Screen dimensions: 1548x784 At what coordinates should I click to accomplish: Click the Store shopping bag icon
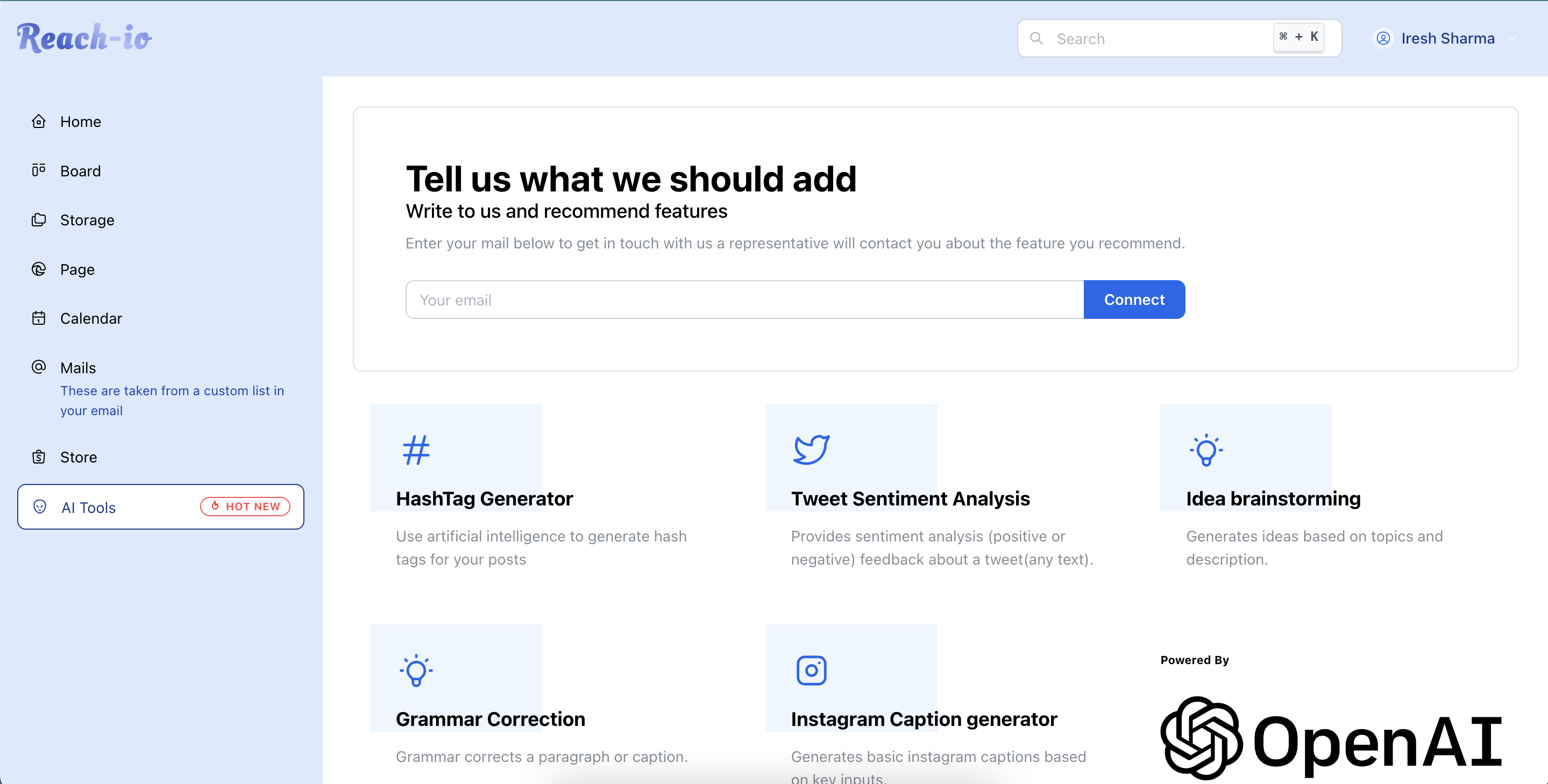pos(39,457)
